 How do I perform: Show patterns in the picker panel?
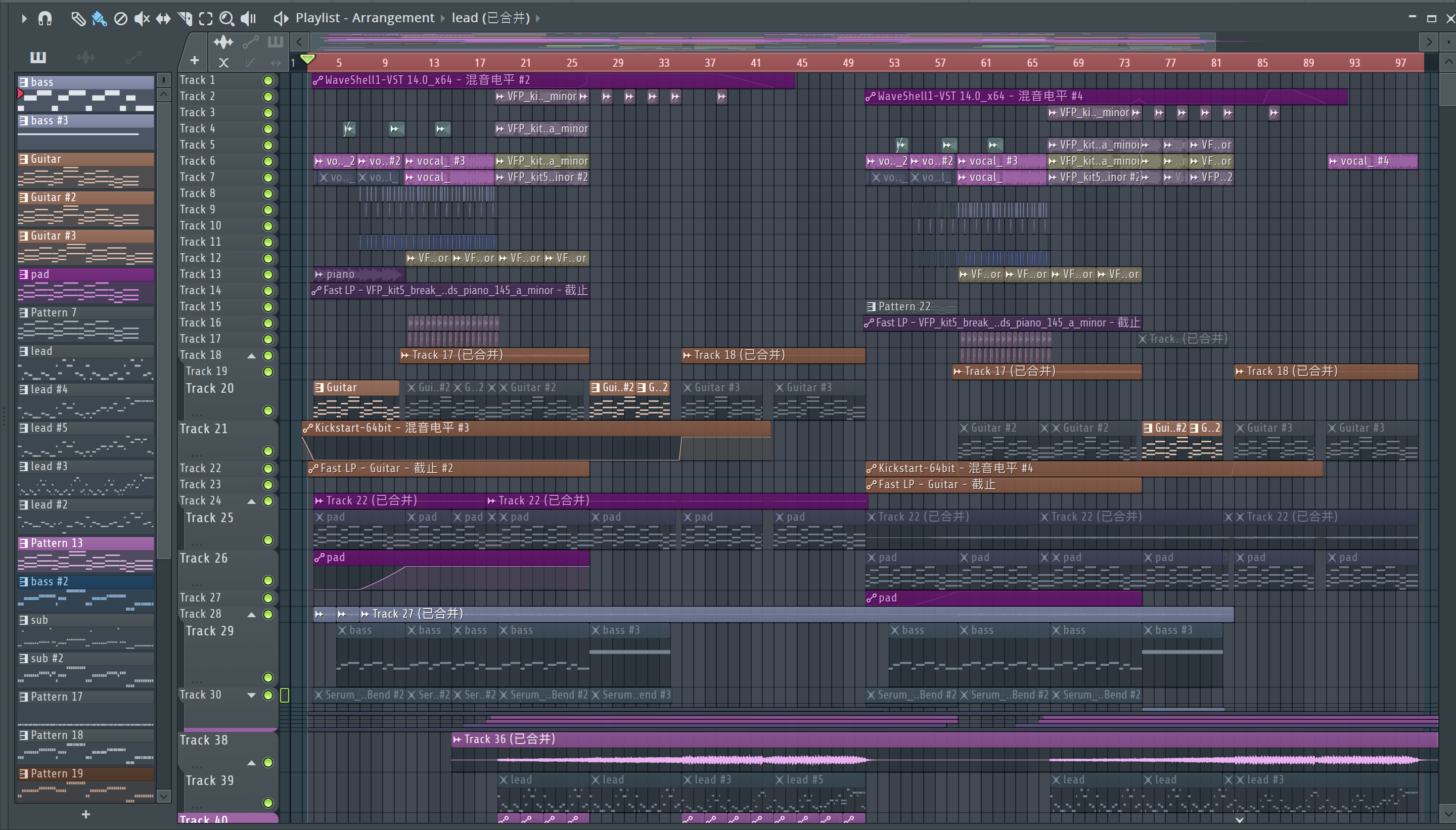pyautogui.click(x=38, y=57)
